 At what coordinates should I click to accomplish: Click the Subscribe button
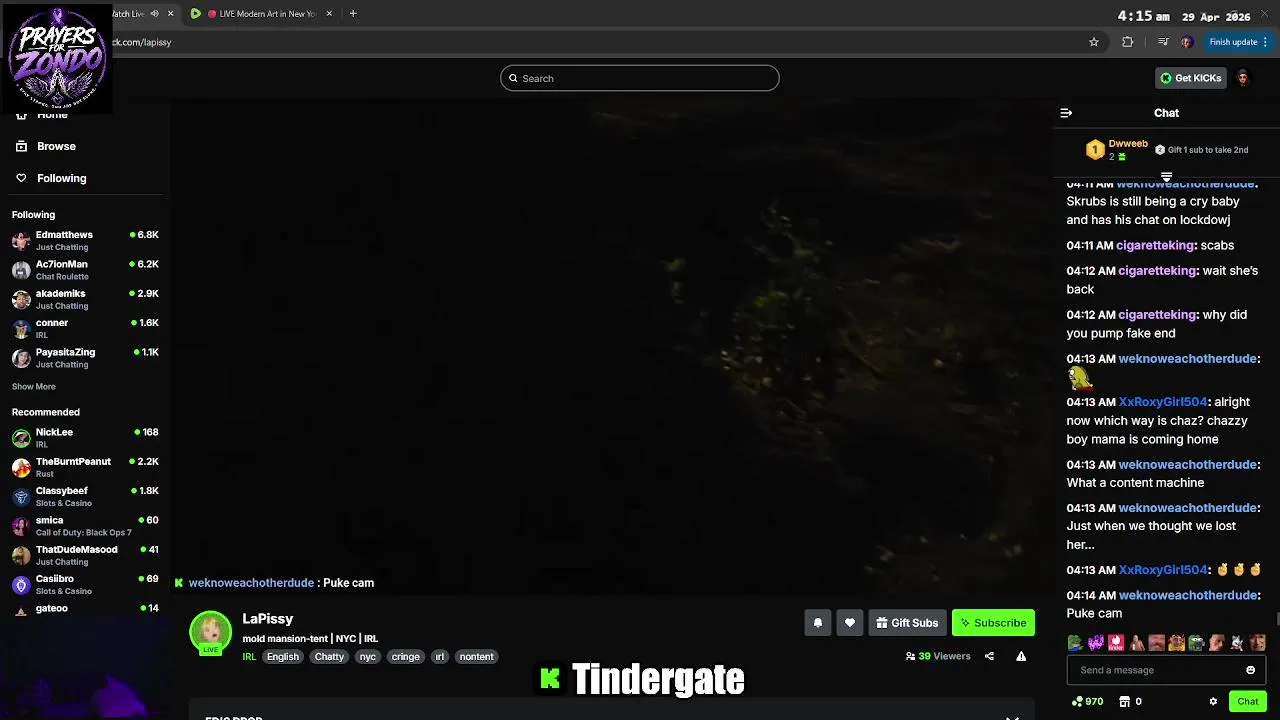993,623
